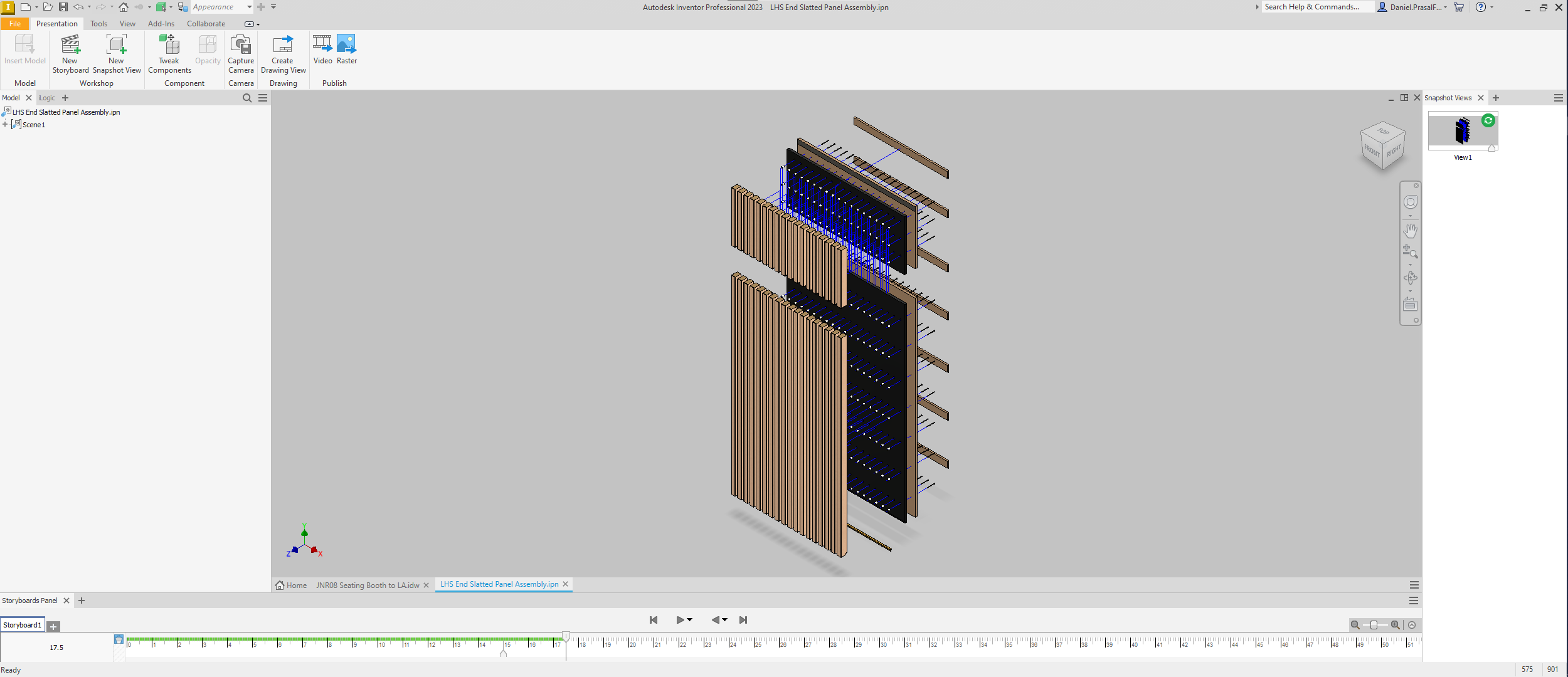
Task: Select the Pan tool in the navigation bar
Action: click(x=1410, y=230)
